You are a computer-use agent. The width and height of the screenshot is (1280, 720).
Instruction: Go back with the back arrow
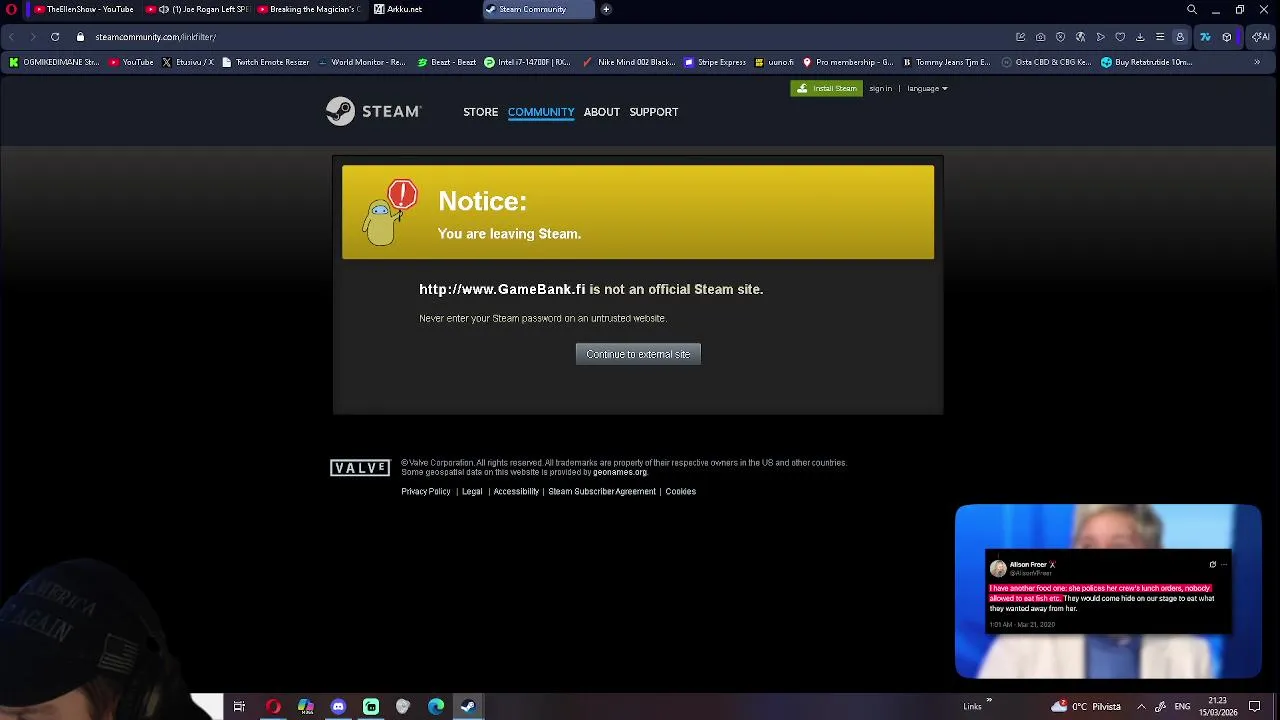click(11, 37)
